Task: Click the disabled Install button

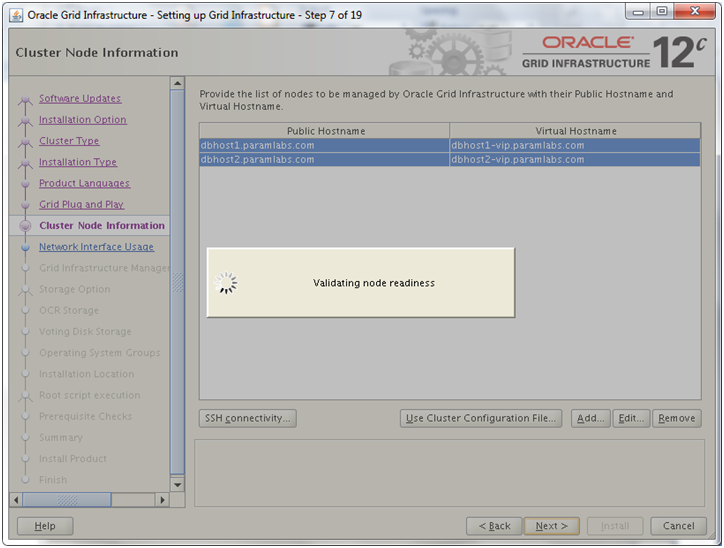Action: [x=615, y=526]
